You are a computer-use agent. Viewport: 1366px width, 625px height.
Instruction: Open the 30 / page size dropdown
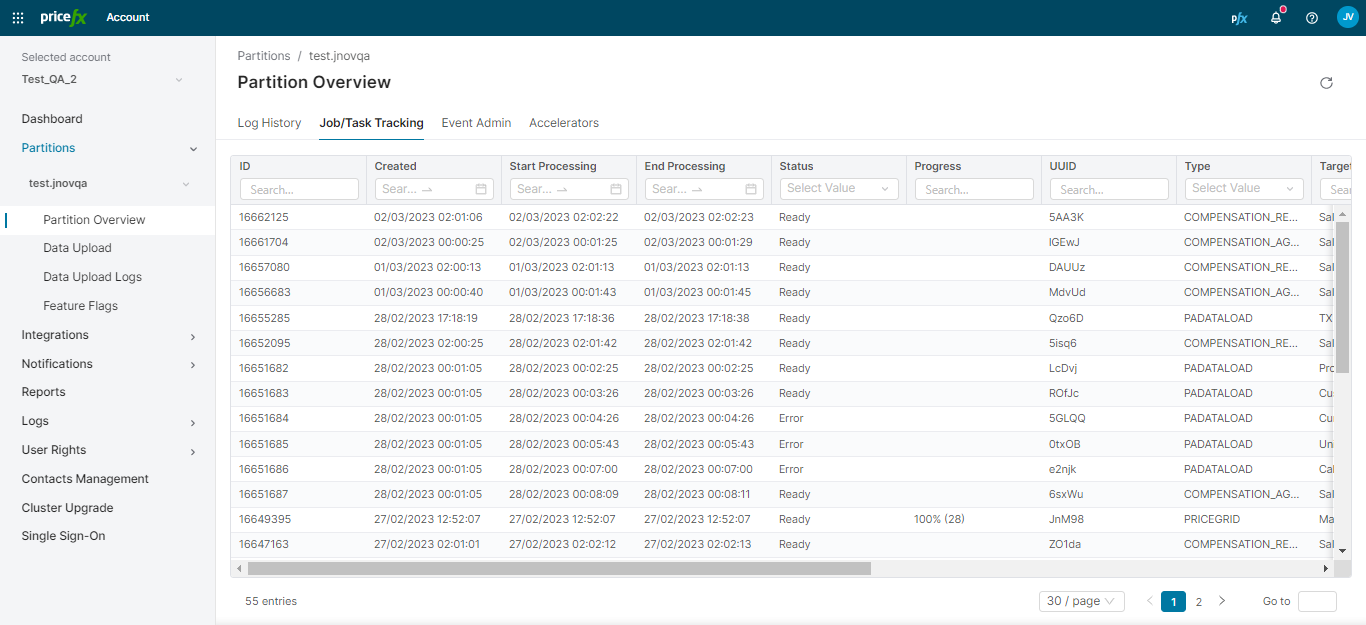[1082, 601]
